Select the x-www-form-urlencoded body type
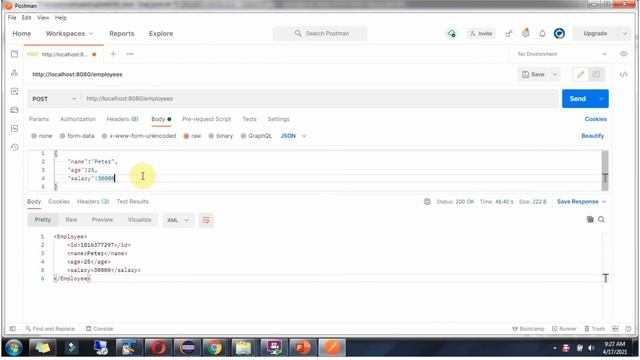 click(x=139, y=136)
